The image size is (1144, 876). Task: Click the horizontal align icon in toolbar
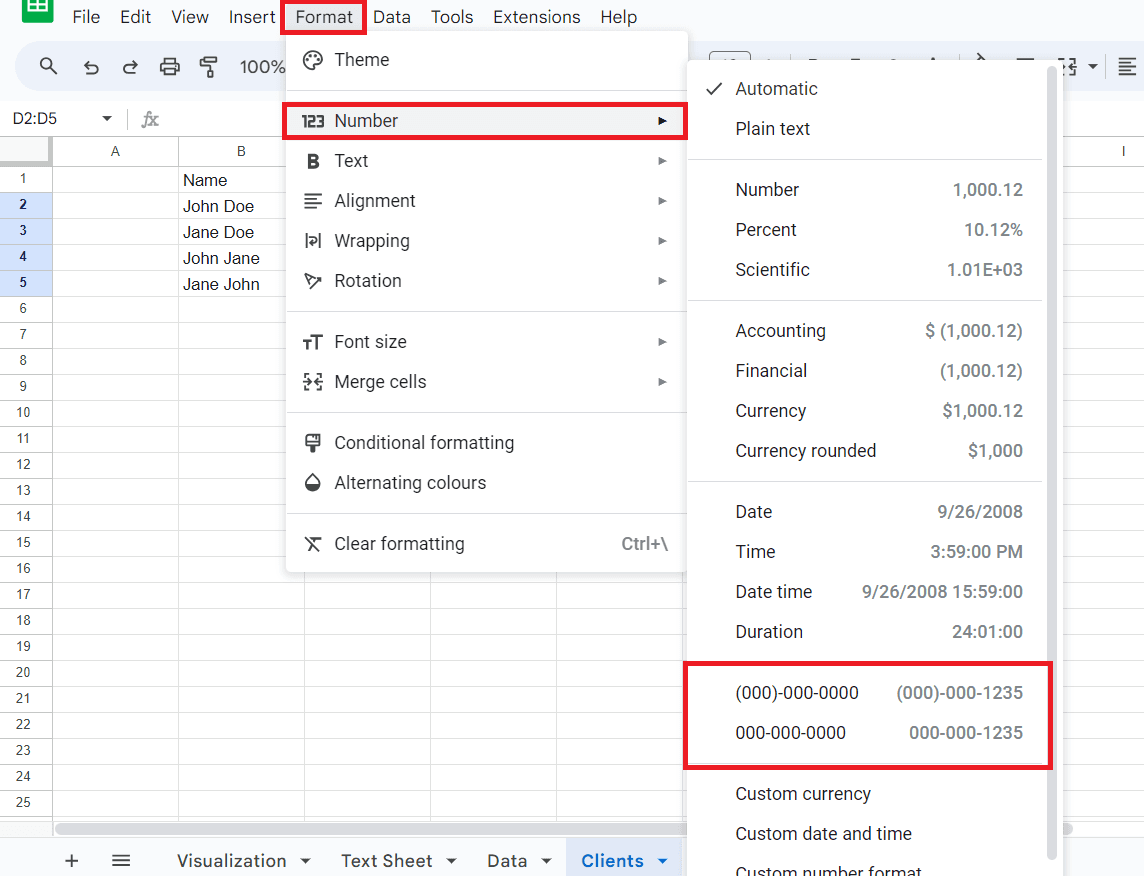point(1126,67)
